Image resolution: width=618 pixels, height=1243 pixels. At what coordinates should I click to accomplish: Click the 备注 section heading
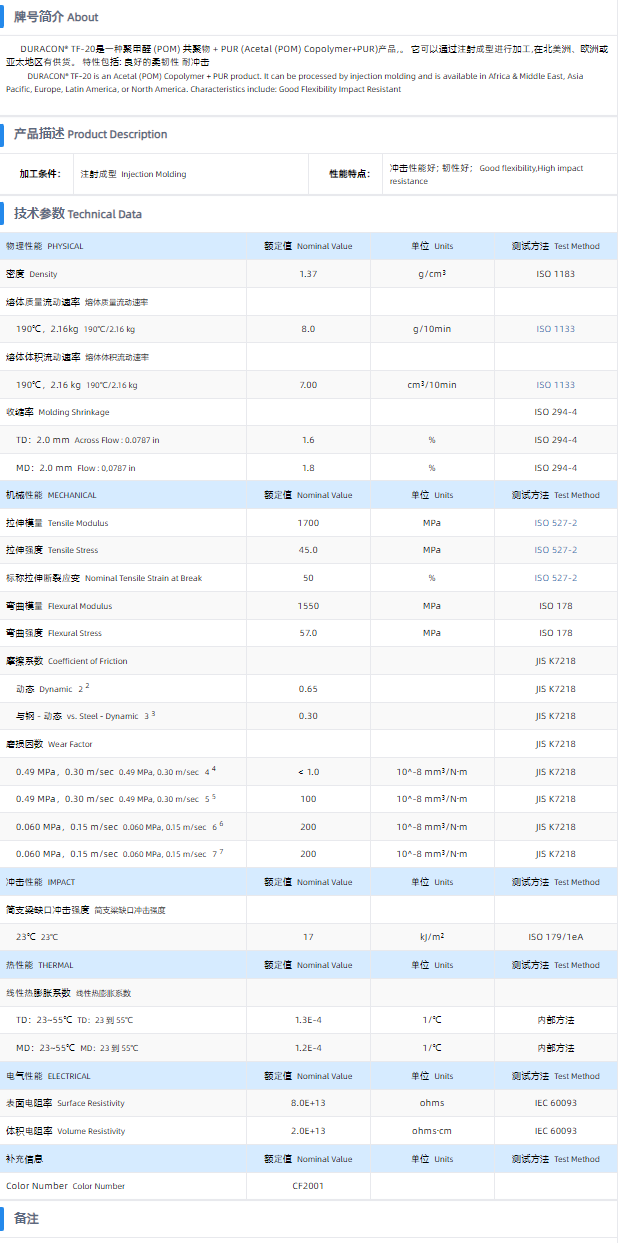tap(26, 1219)
